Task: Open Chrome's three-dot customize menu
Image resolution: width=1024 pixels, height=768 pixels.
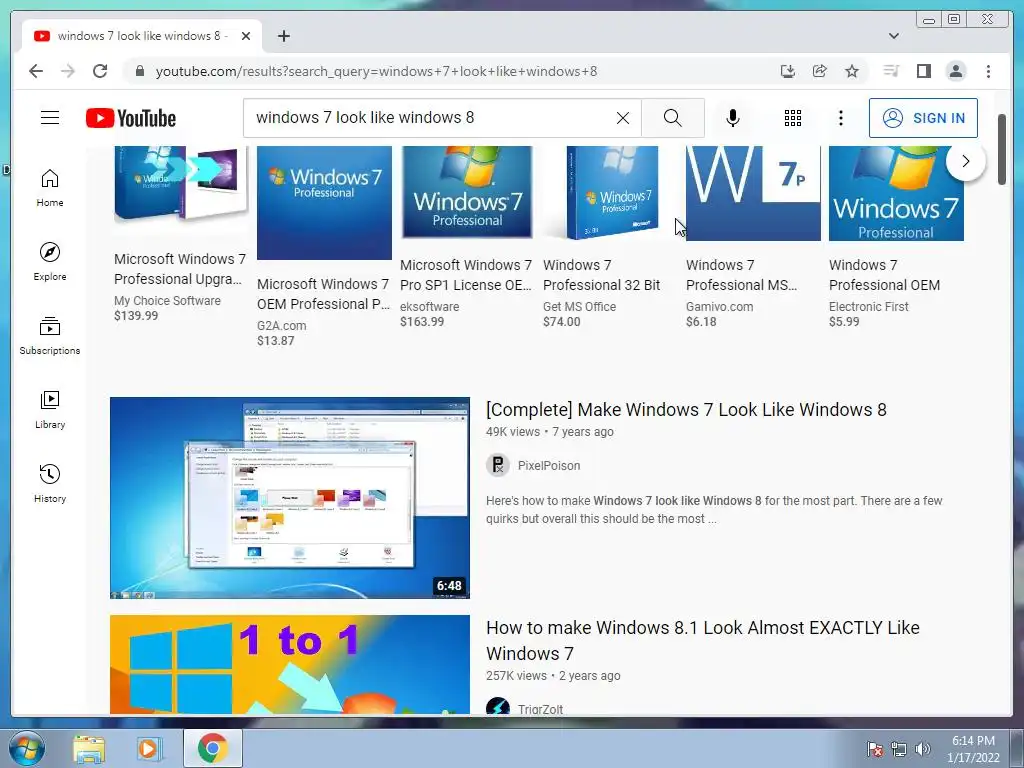Action: pyautogui.click(x=988, y=71)
